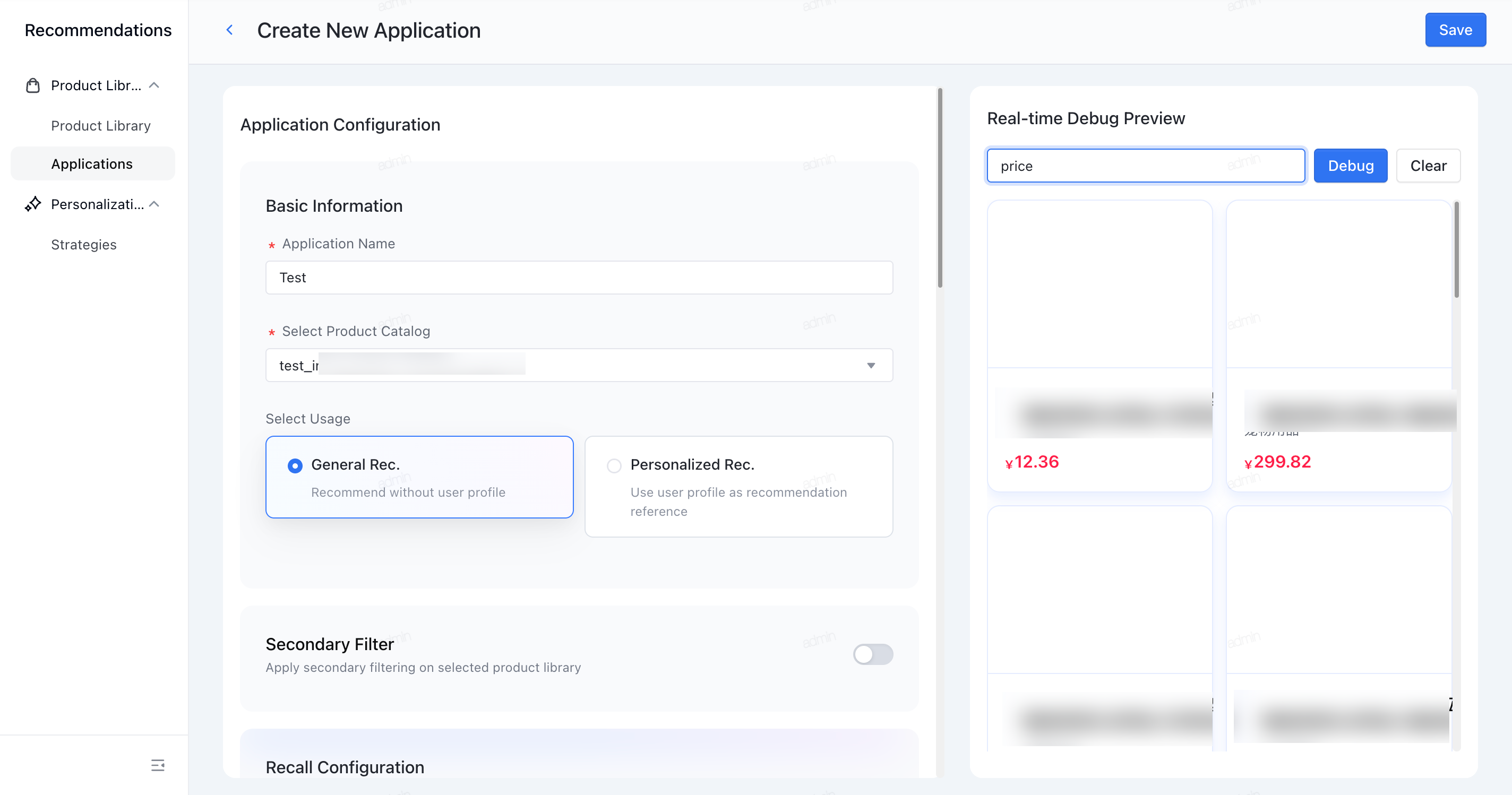Collapse the sidebar using the bottom menu icon

pyautogui.click(x=157, y=765)
